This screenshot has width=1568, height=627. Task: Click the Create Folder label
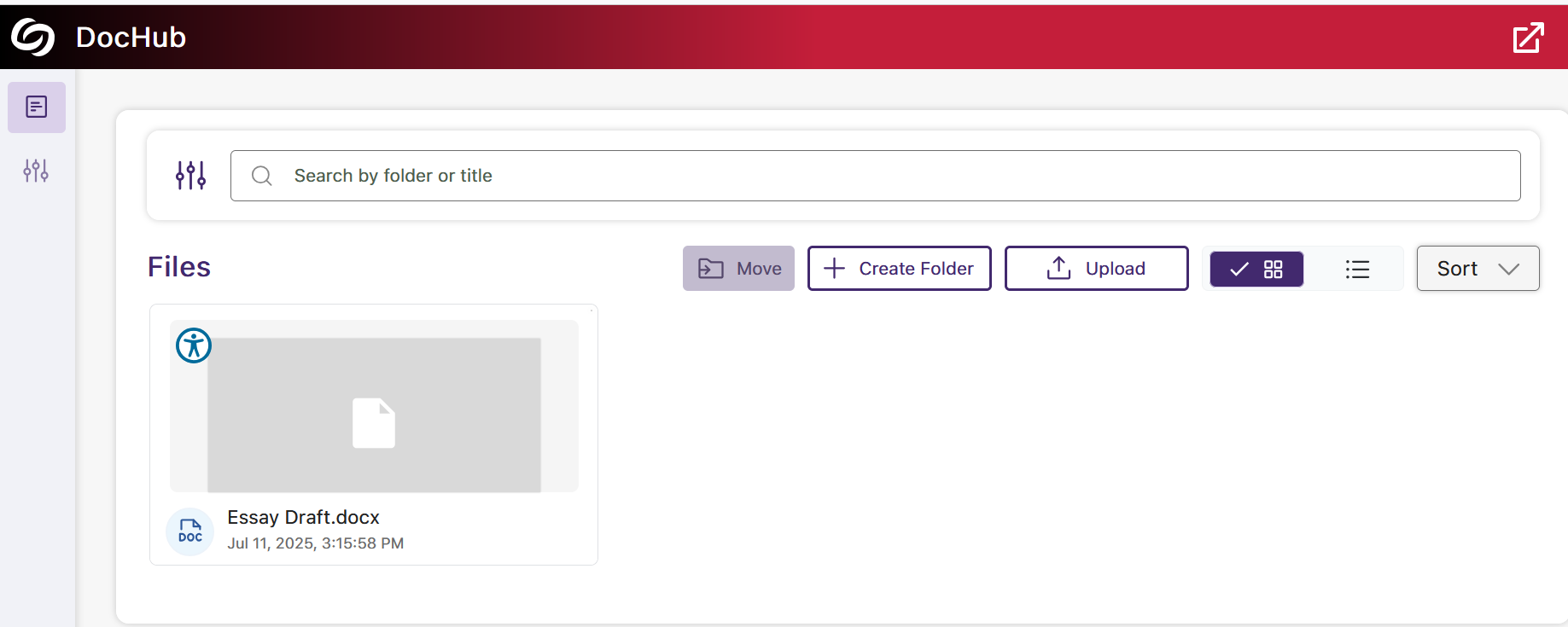point(916,269)
